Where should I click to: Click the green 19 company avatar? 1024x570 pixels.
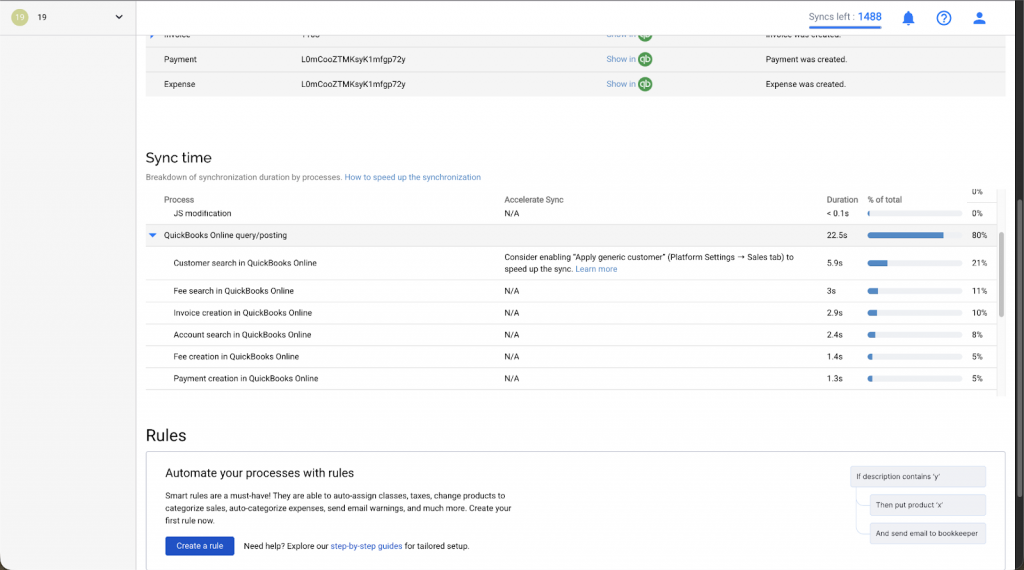pos(19,17)
